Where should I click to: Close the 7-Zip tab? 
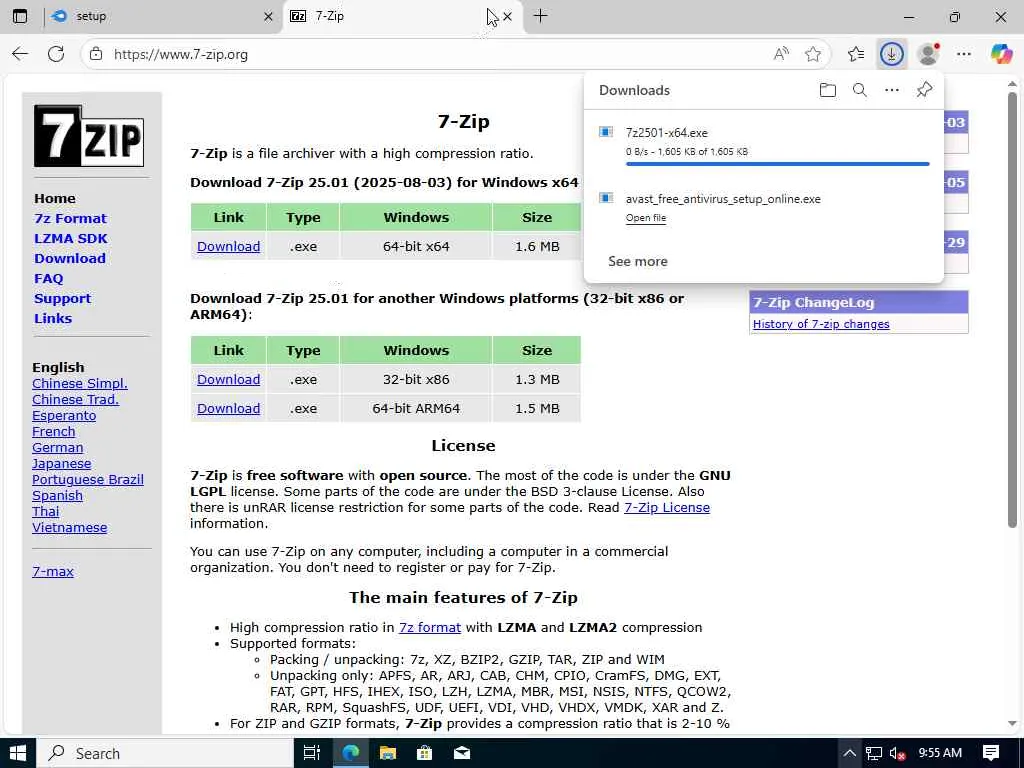point(507,16)
